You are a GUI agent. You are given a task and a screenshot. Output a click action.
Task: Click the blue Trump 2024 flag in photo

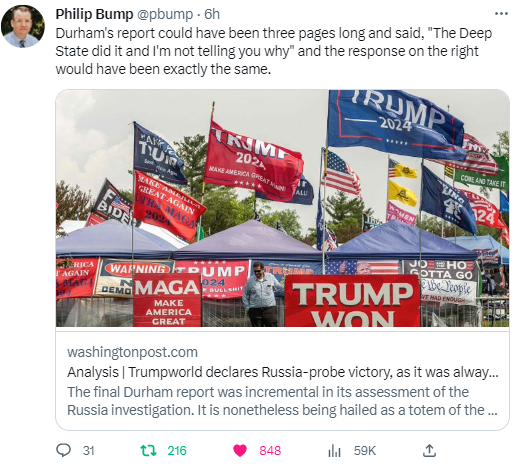pyautogui.click(x=396, y=123)
